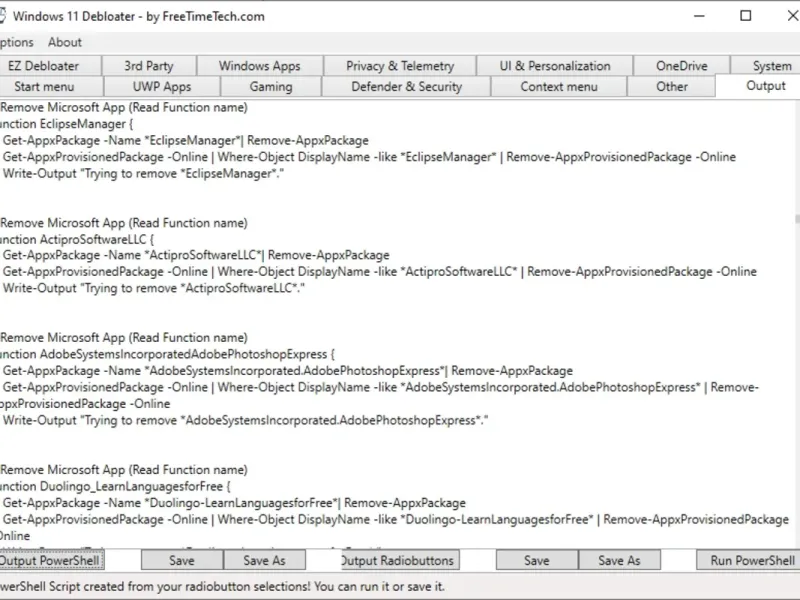Open the Windows Apps tab
800x600 pixels.
point(260,66)
